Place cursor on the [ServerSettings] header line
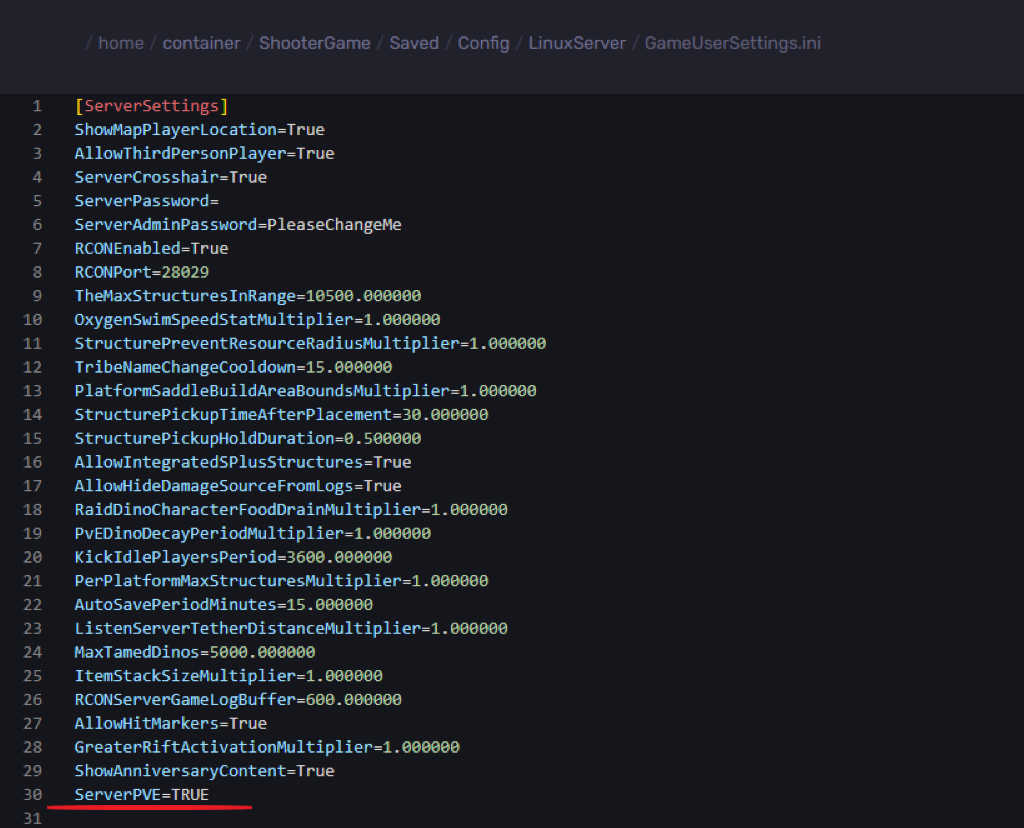 point(151,106)
